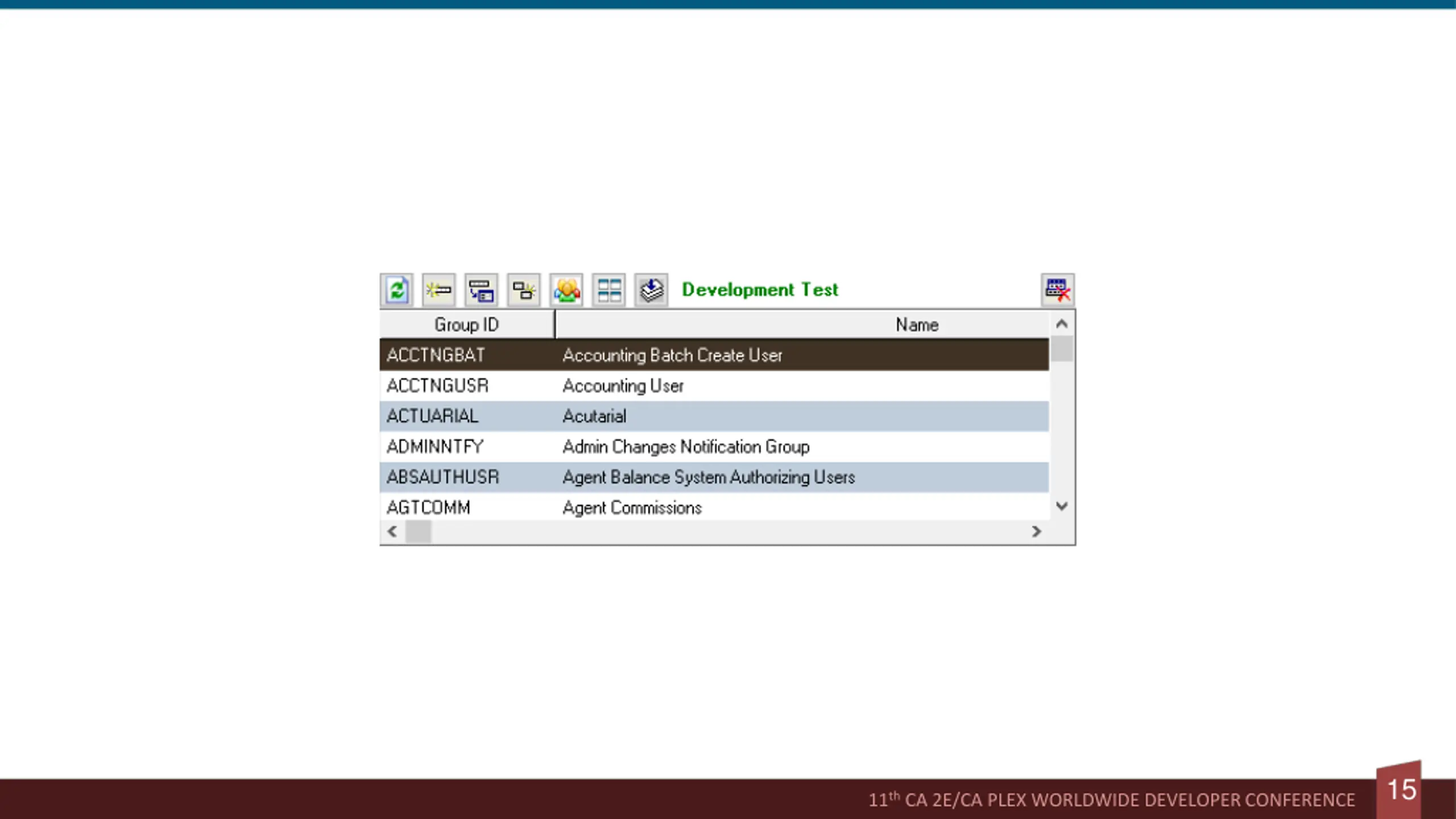Viewport: 1456px width, 819px height.
Task: Click the Development Test green label
Action: (x=760, y=290)
